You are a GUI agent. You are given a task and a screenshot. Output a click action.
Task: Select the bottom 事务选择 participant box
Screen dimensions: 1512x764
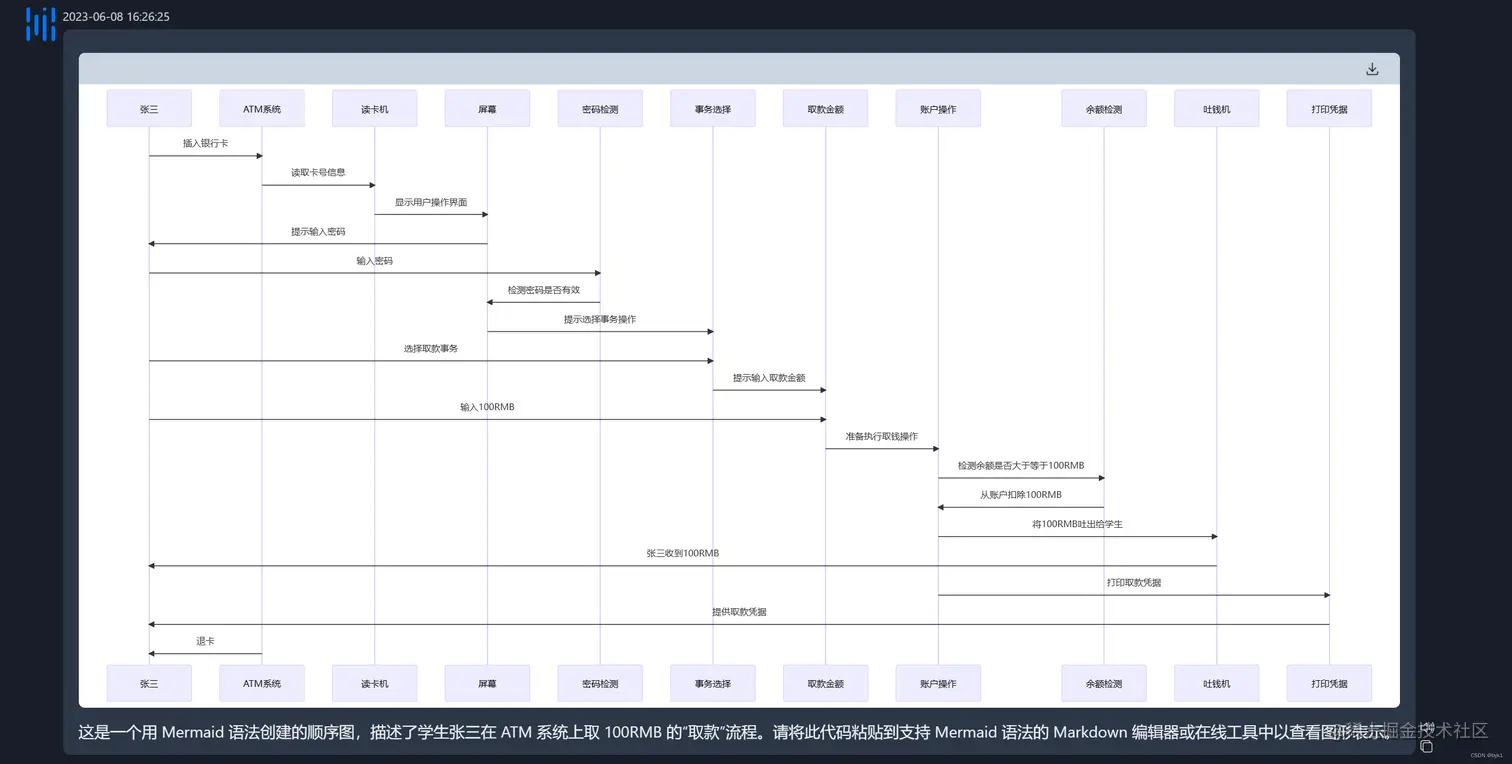(713, 684)
